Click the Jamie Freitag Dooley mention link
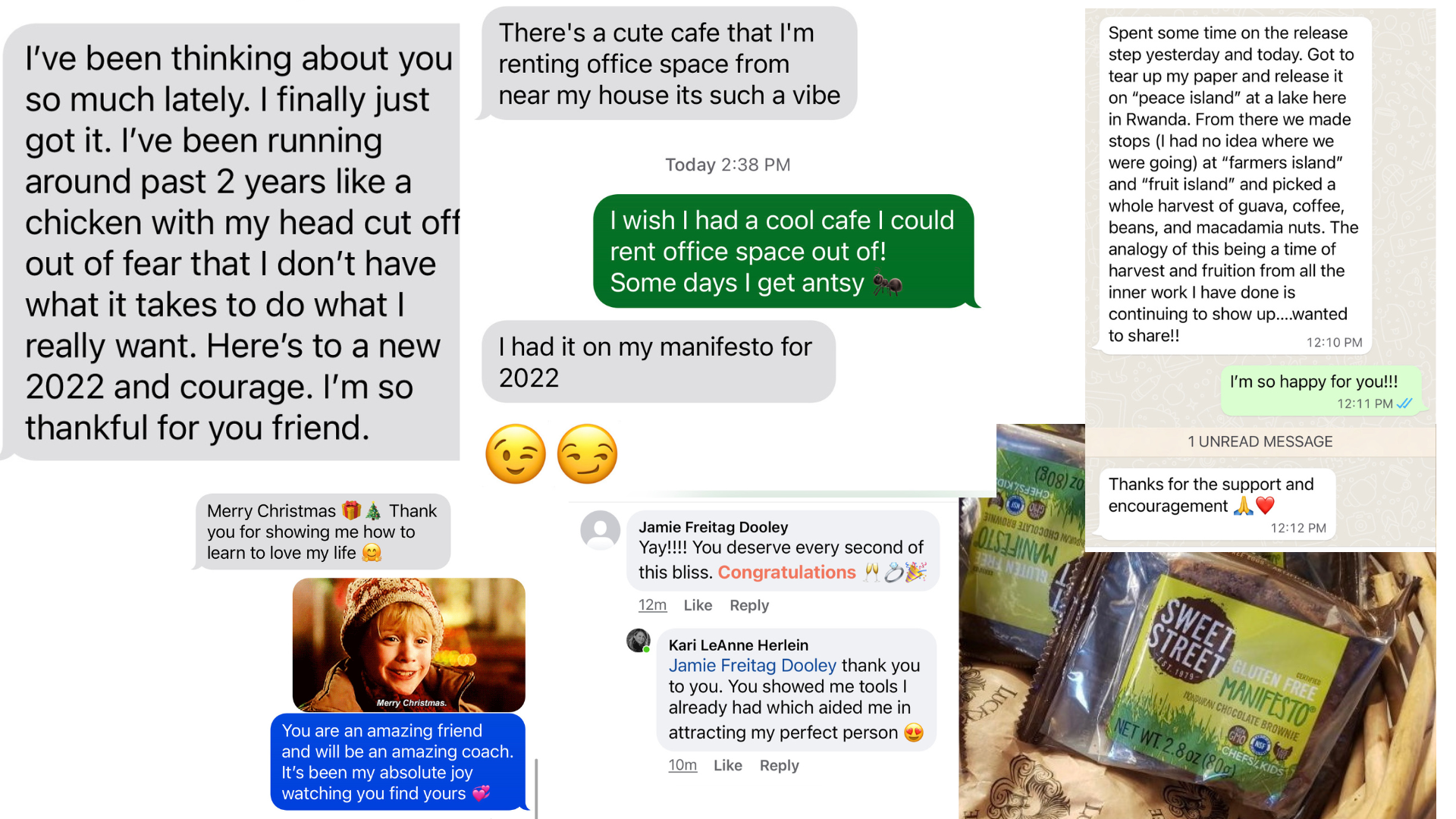1456x819 pixels. tap(752, 665)
